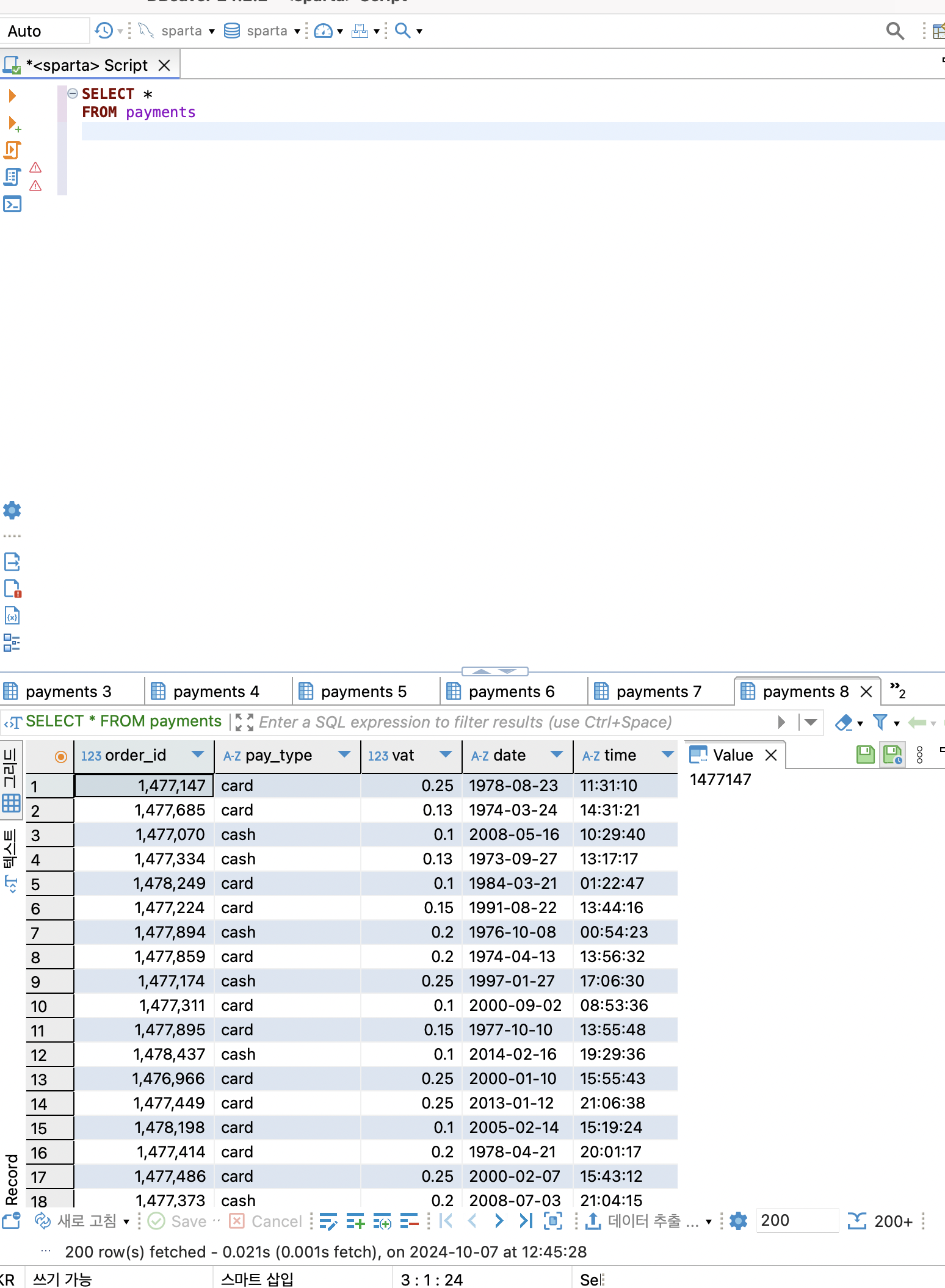This screenshot has height=1288, width=945.
Task: Select the date cell 2008-05-16
Action: pyautogui.click(x=518, y=834)
